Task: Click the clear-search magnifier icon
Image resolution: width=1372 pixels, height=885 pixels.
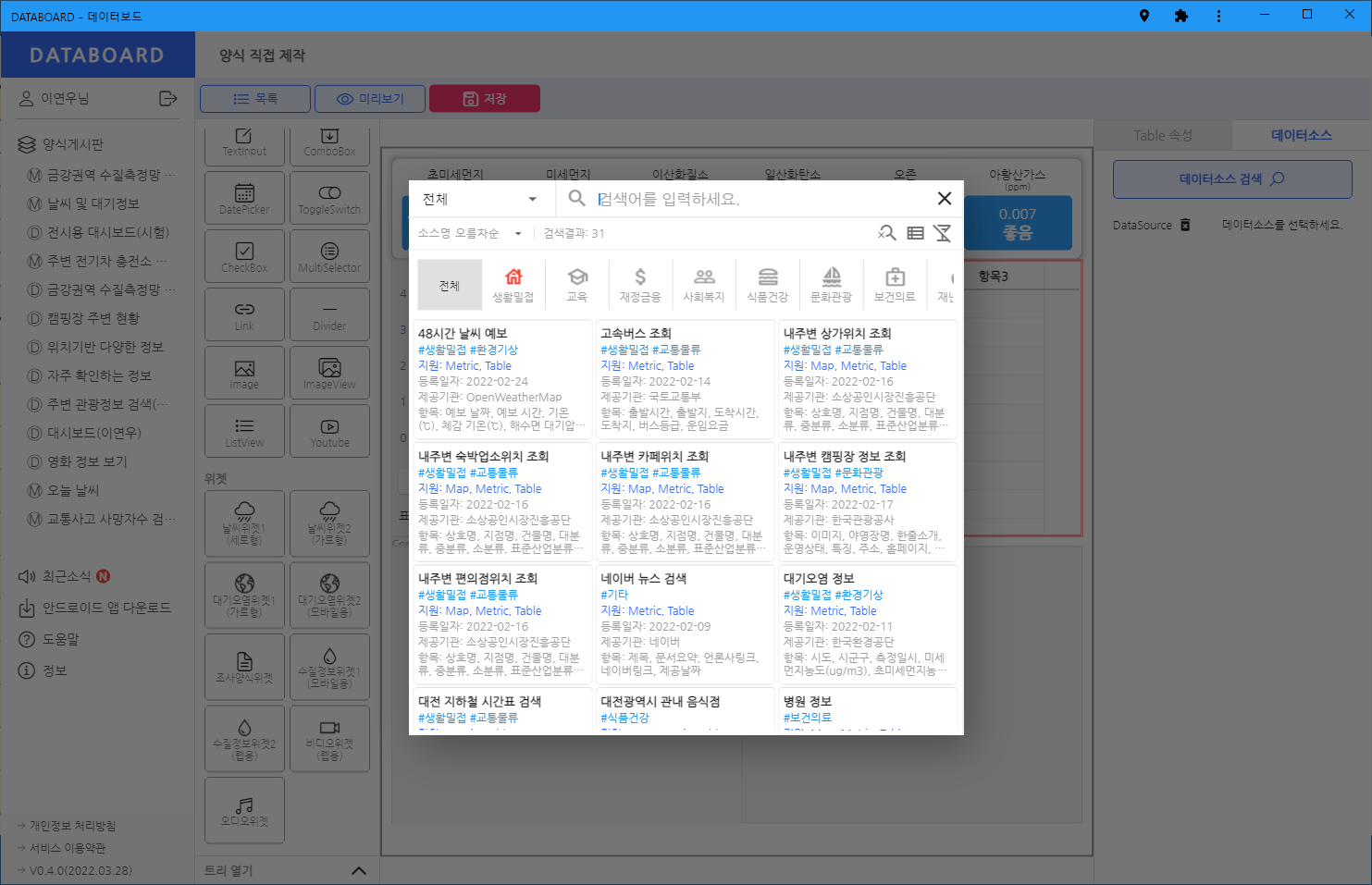Action: pyautogui.click(x=887, y=234)
